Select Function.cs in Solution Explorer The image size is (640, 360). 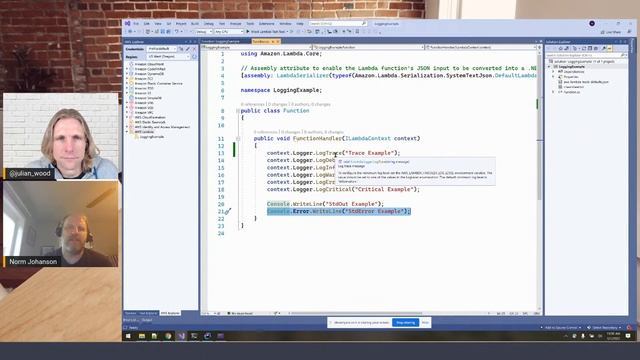(571, 92)
